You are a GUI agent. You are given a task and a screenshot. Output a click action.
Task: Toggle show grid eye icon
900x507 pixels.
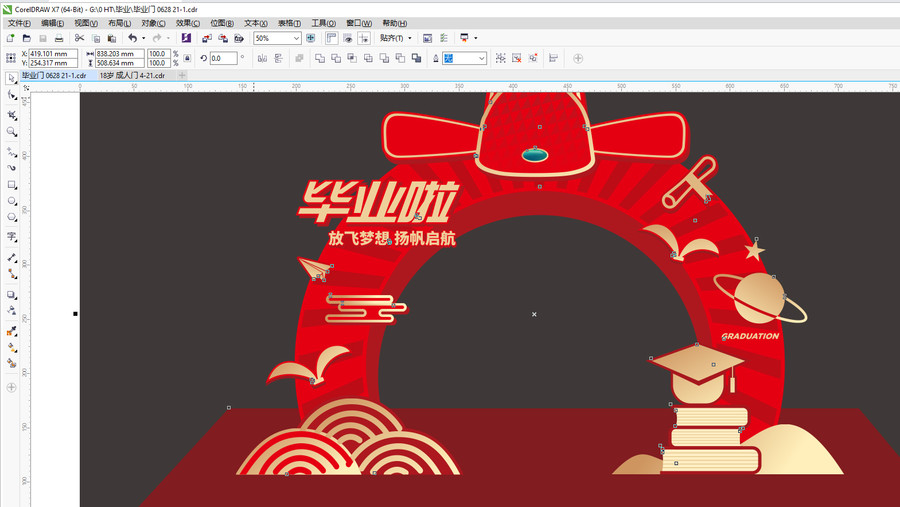click(348, 38)
